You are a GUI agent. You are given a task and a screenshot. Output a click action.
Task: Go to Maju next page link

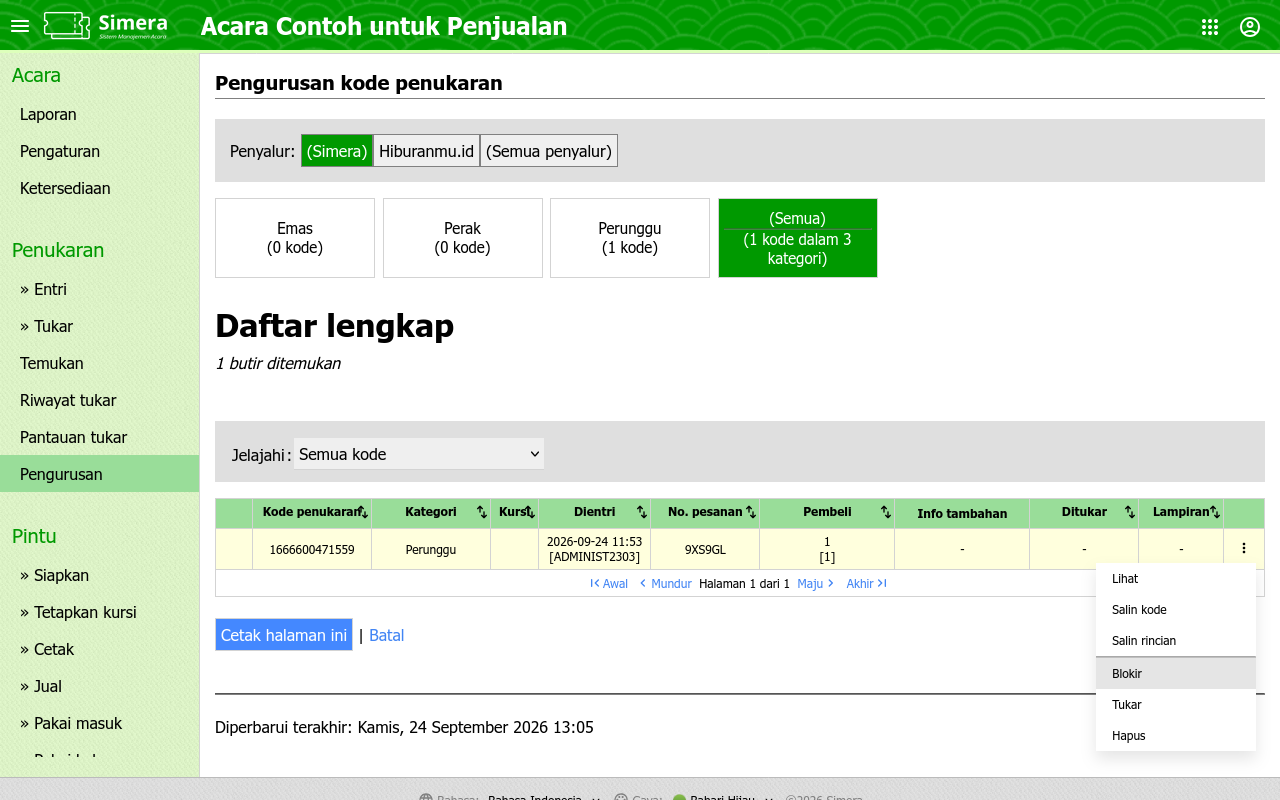tap(816, 584)
